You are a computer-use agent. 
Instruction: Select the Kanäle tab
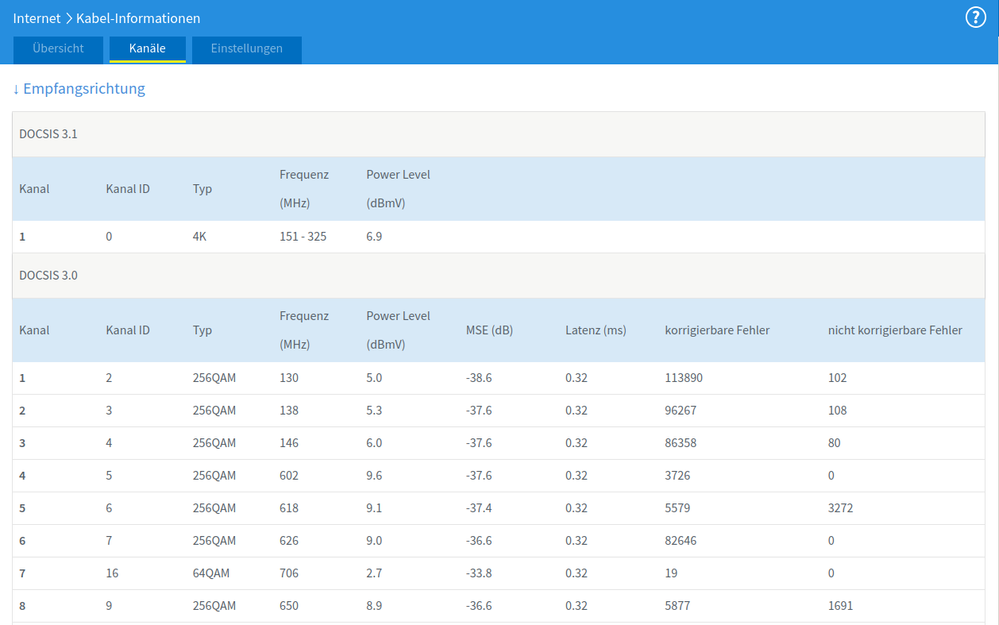pyautogui.click(x=147, y=49)
